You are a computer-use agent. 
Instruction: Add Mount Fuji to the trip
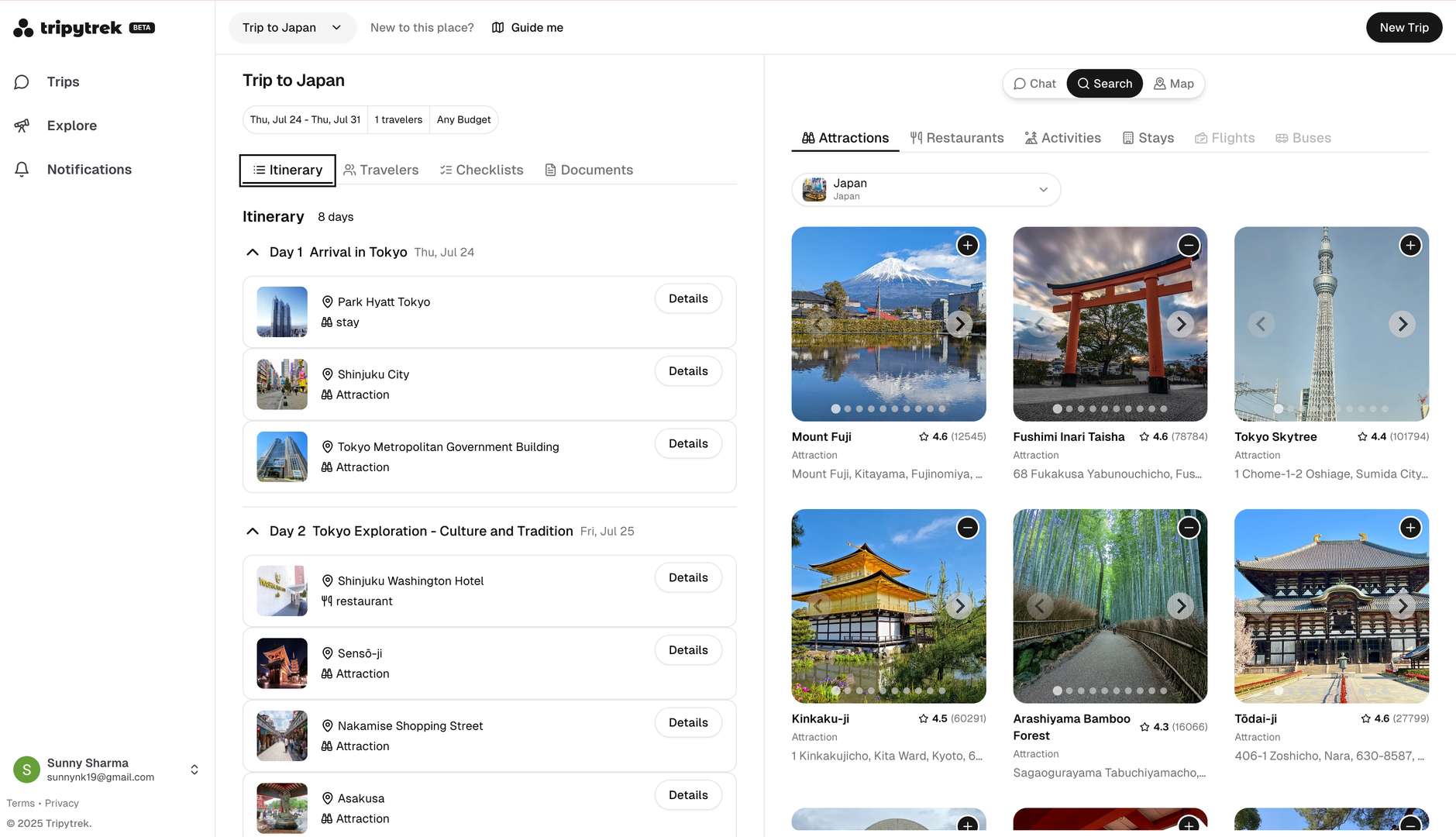pyautogui.click(x=967, y=246)
